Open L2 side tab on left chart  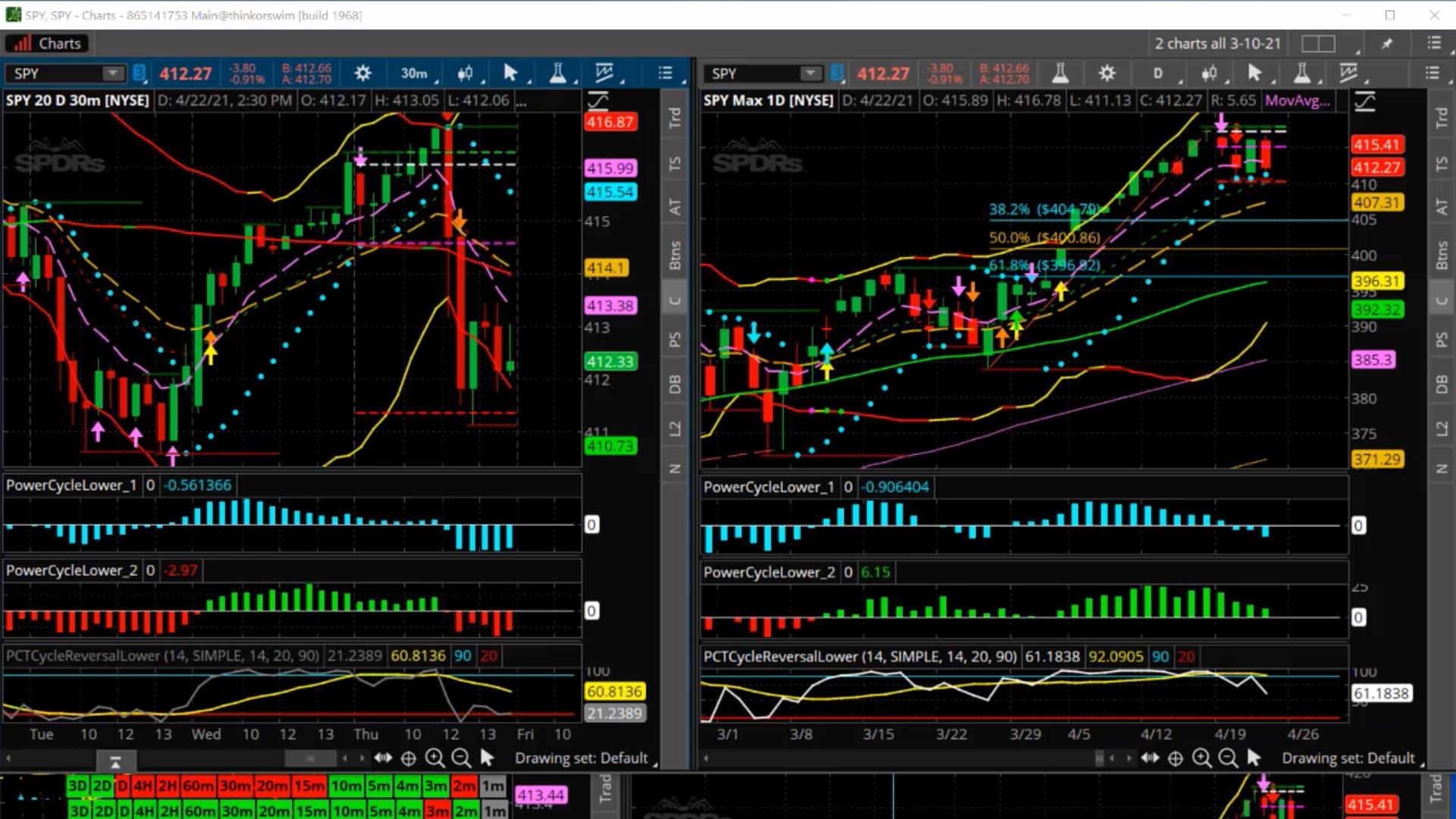pos(674,428)
